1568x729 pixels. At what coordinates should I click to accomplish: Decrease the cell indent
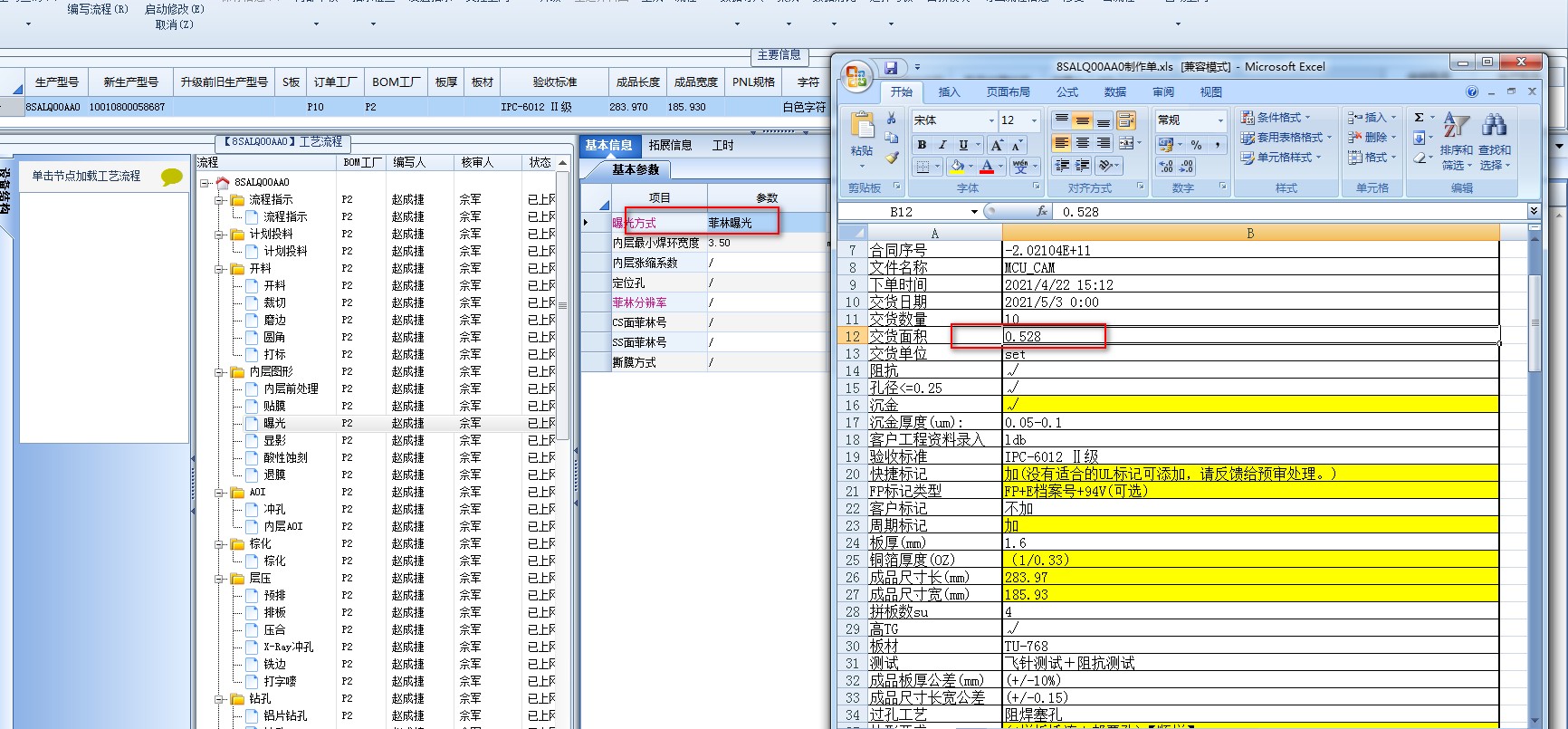1061,166
